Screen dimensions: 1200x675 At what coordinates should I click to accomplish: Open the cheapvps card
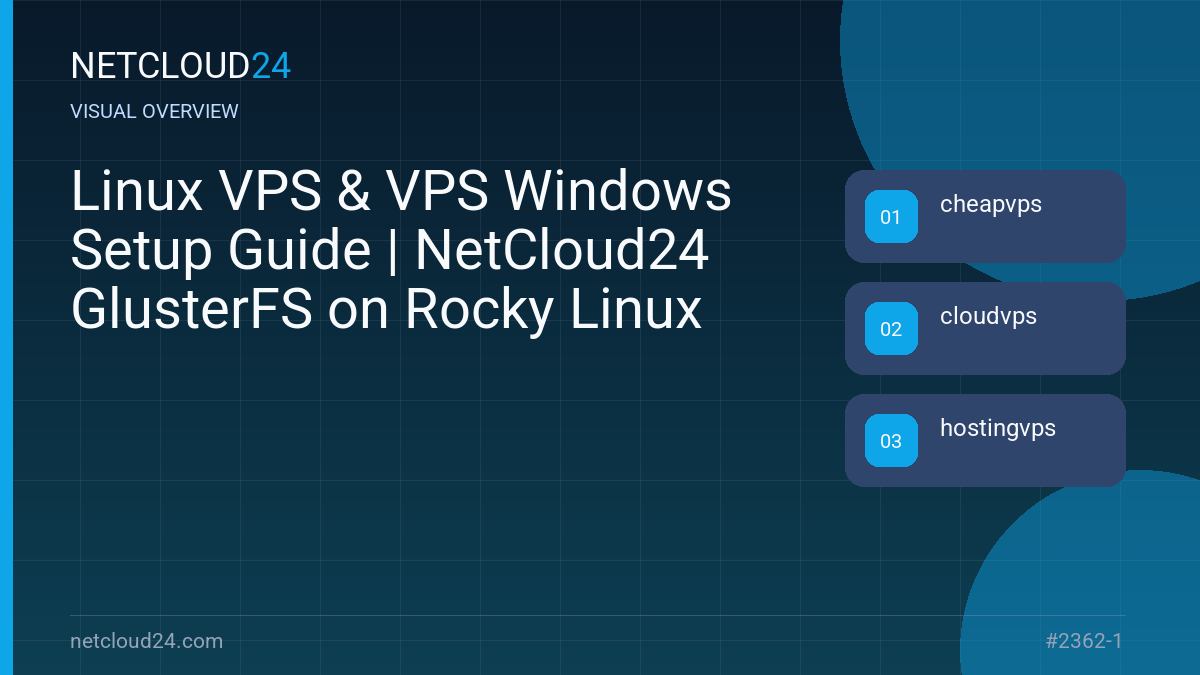pyautogui.click(x=985, y=217)
